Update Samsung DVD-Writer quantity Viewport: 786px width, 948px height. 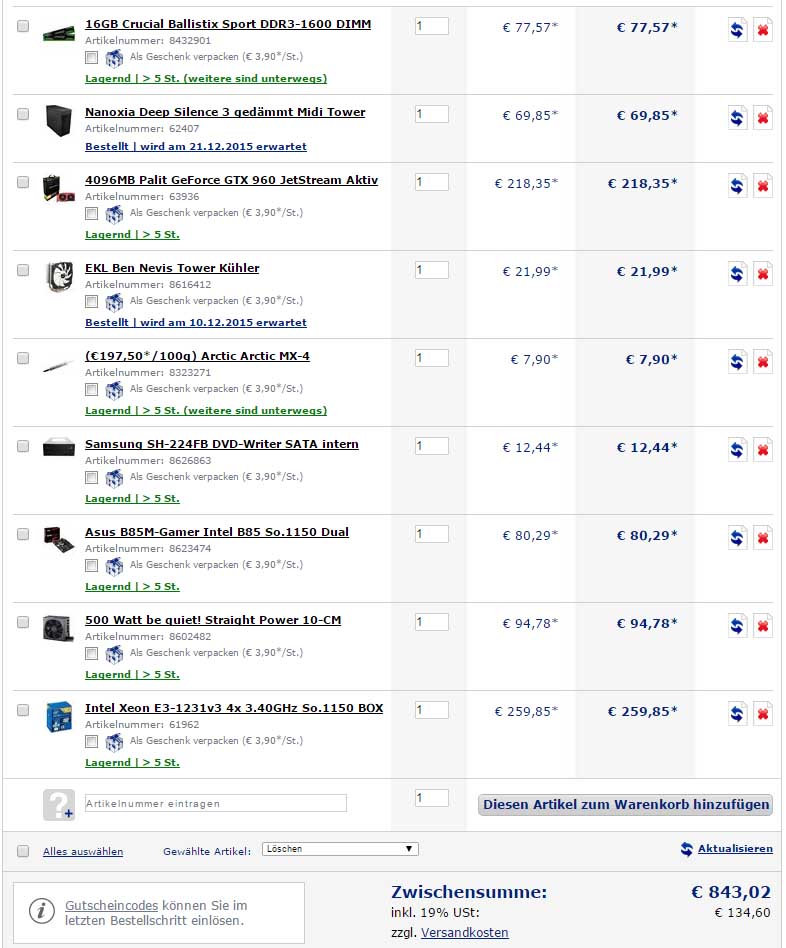(737, 449)
